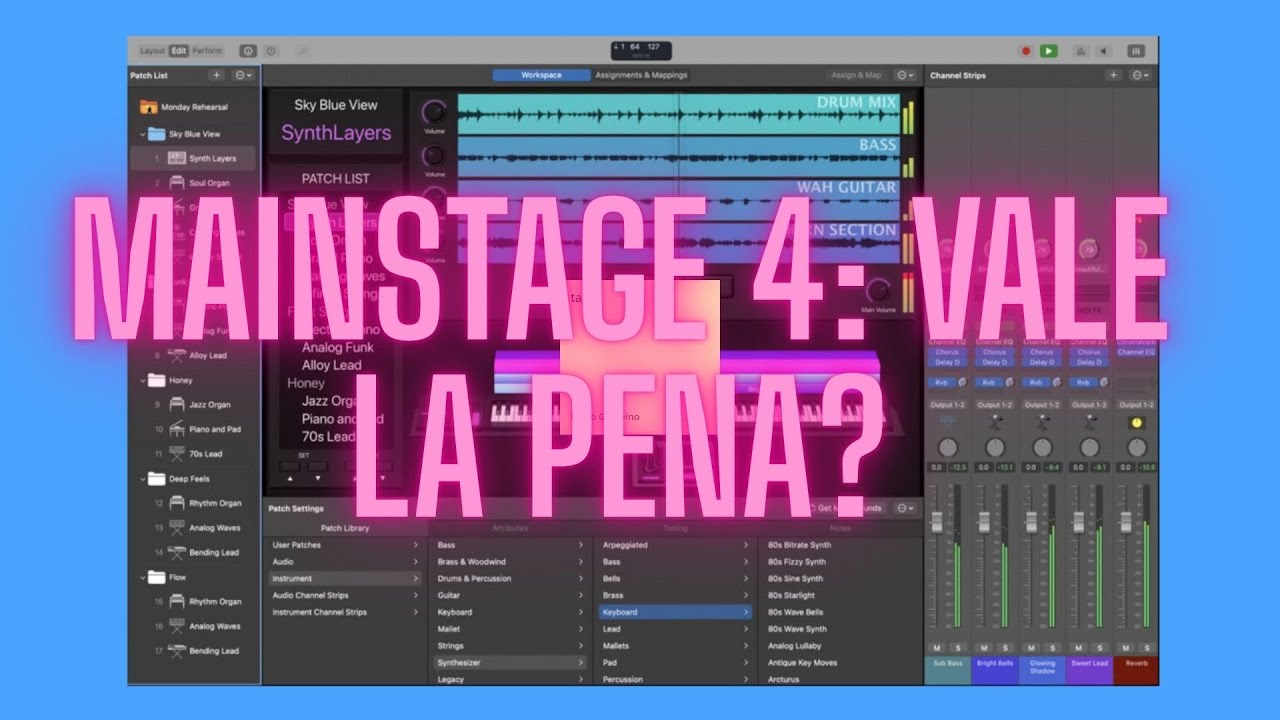Collapse the Deep Feels set folder

tap(142, 479)
